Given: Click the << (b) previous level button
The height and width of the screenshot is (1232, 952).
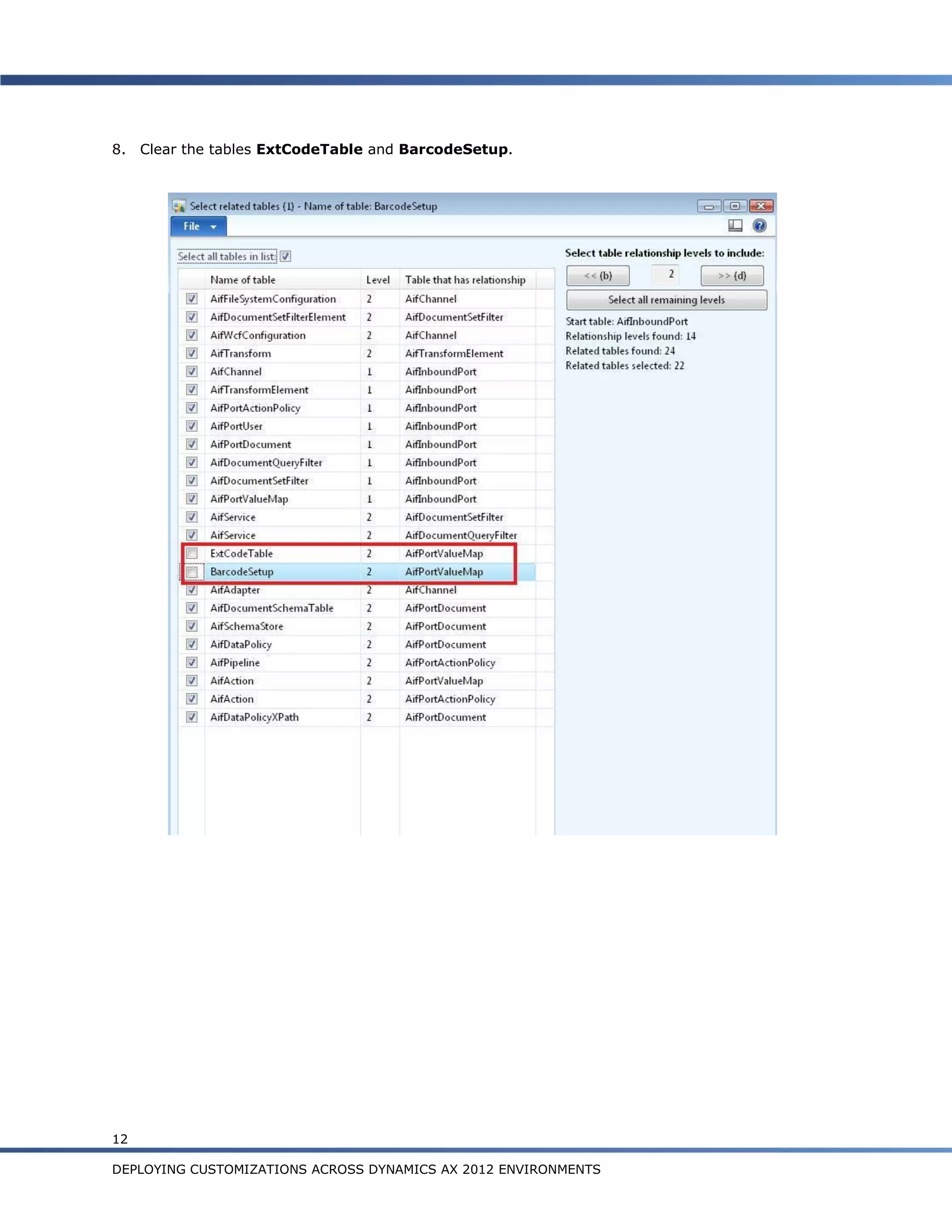Looking at the screenshot, I should click(x=598, y=276).
